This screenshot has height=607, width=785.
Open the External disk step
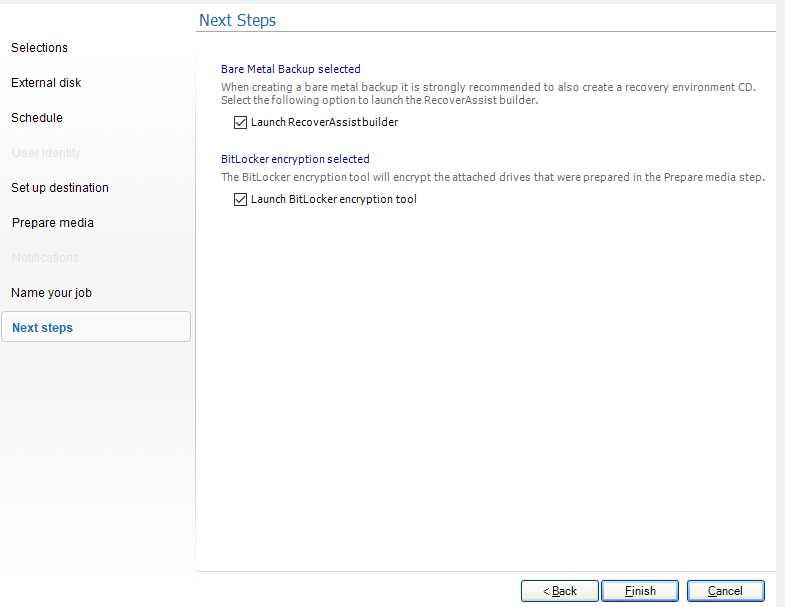coord(46,83)
